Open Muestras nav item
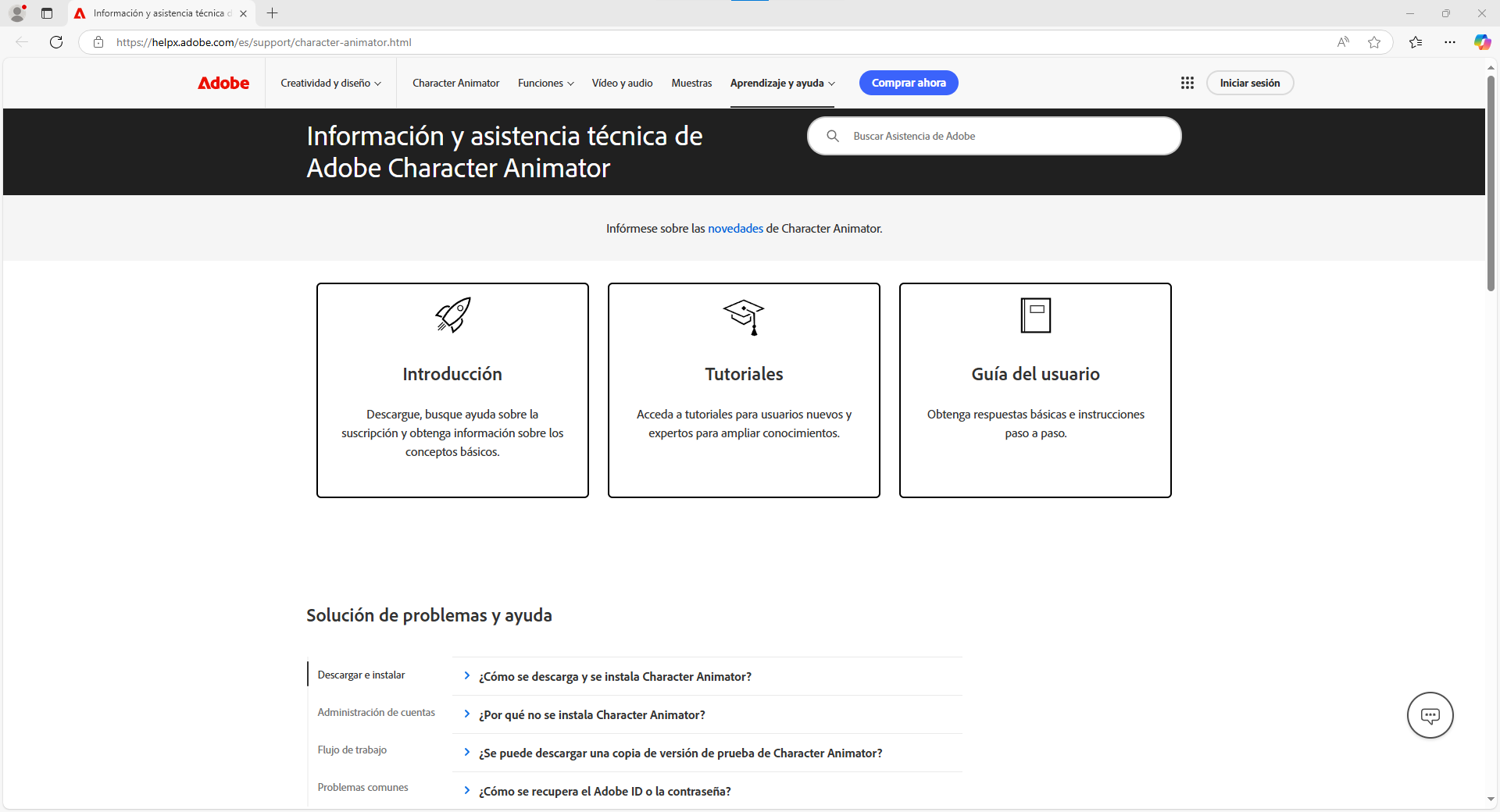 point(691,83)
